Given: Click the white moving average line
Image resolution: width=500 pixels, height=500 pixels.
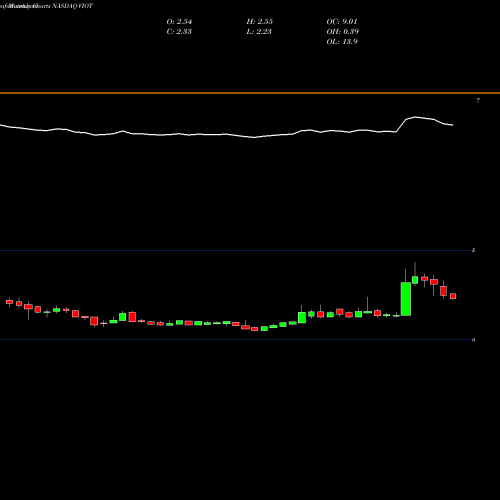Looking at the screenshot, I should tap(227, 134).
